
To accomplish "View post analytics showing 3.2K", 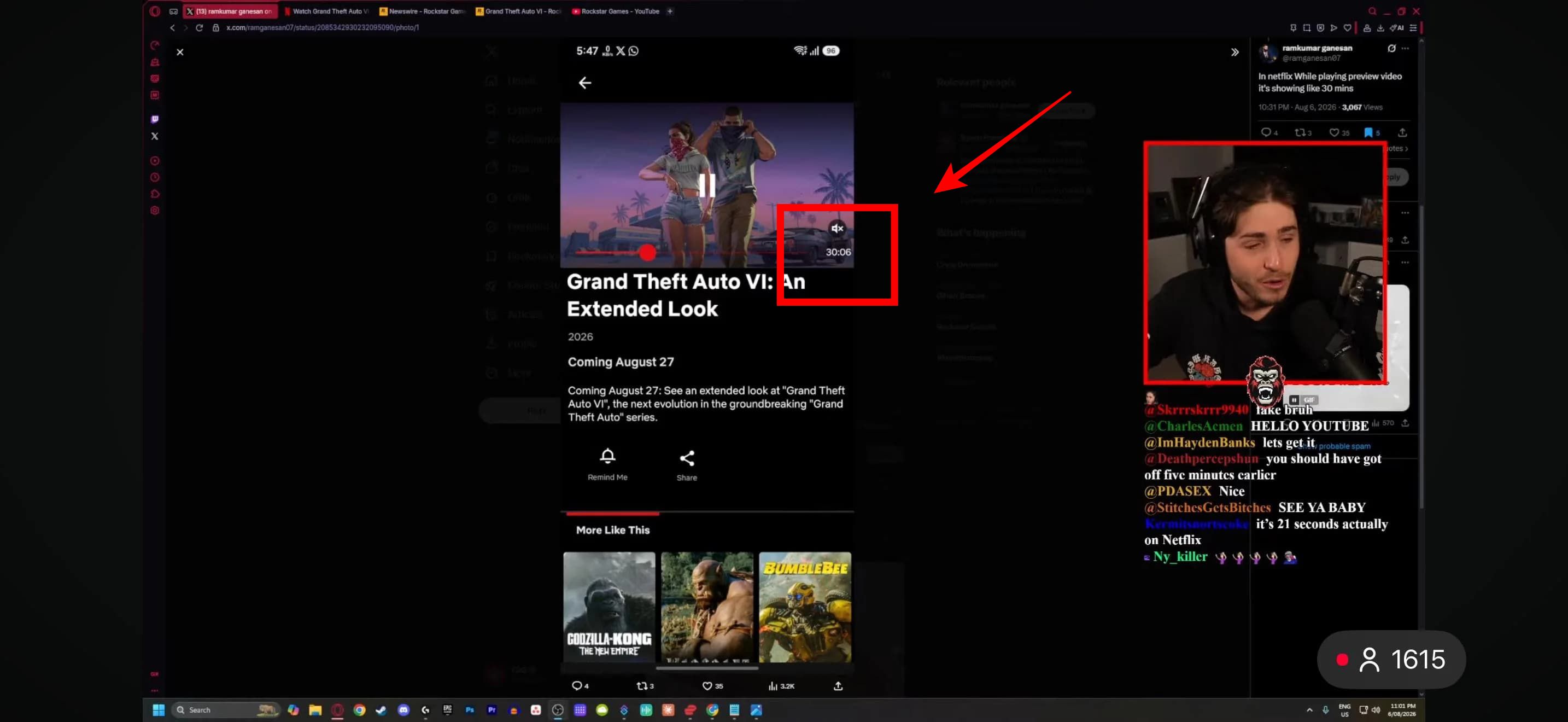I will coord(782,686).
